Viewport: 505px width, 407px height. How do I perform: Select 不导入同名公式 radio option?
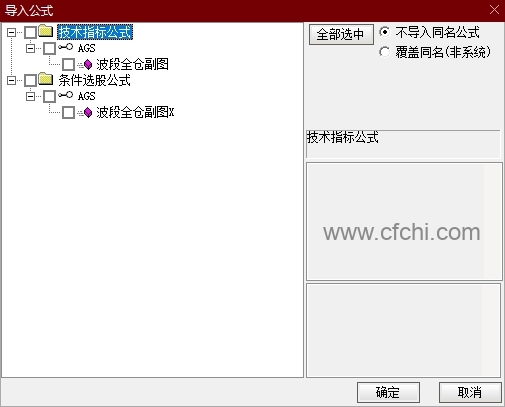(x=385, y=32)
